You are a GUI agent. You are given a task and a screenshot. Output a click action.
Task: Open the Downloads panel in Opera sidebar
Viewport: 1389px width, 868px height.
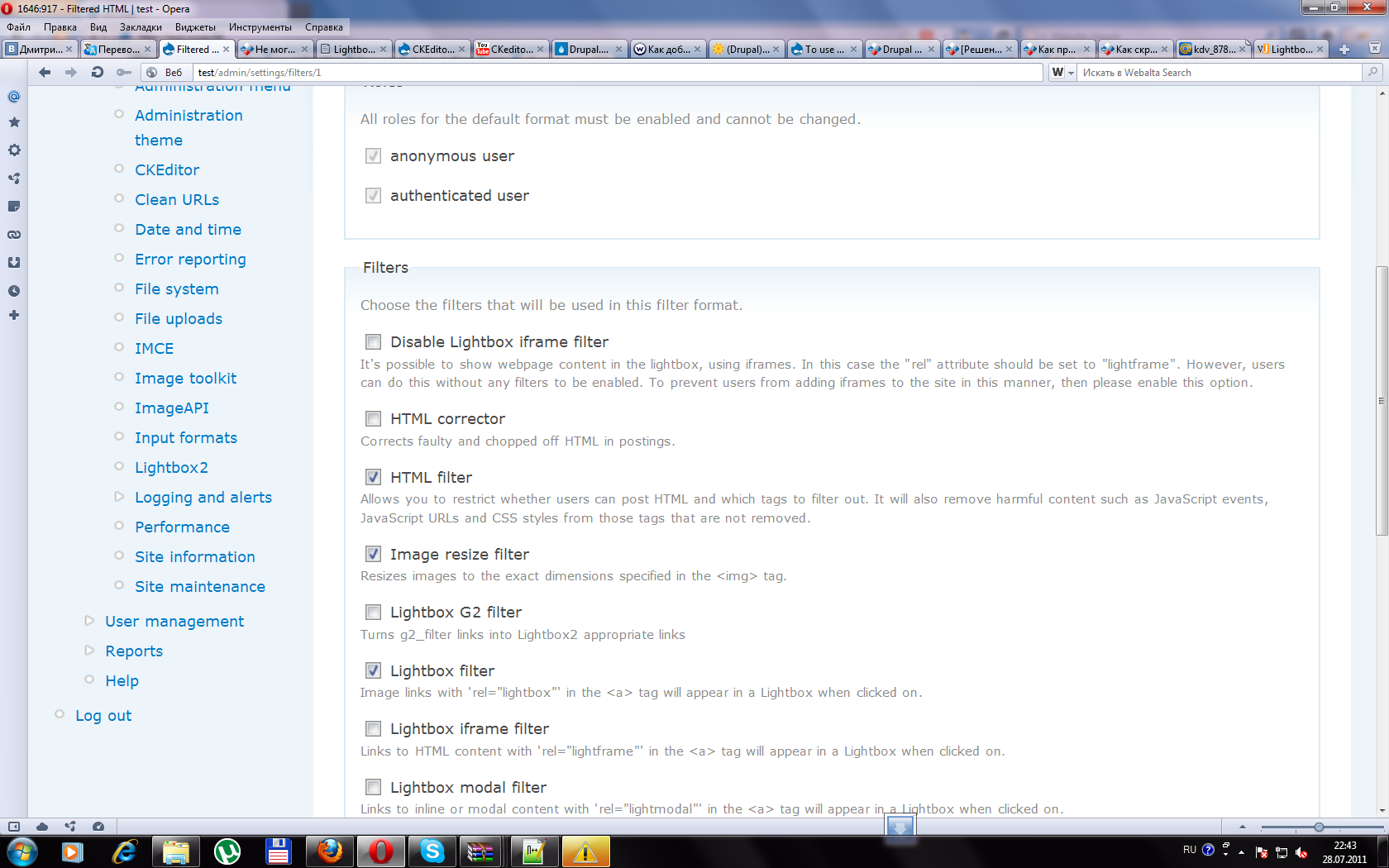click(x=14, y=263)
